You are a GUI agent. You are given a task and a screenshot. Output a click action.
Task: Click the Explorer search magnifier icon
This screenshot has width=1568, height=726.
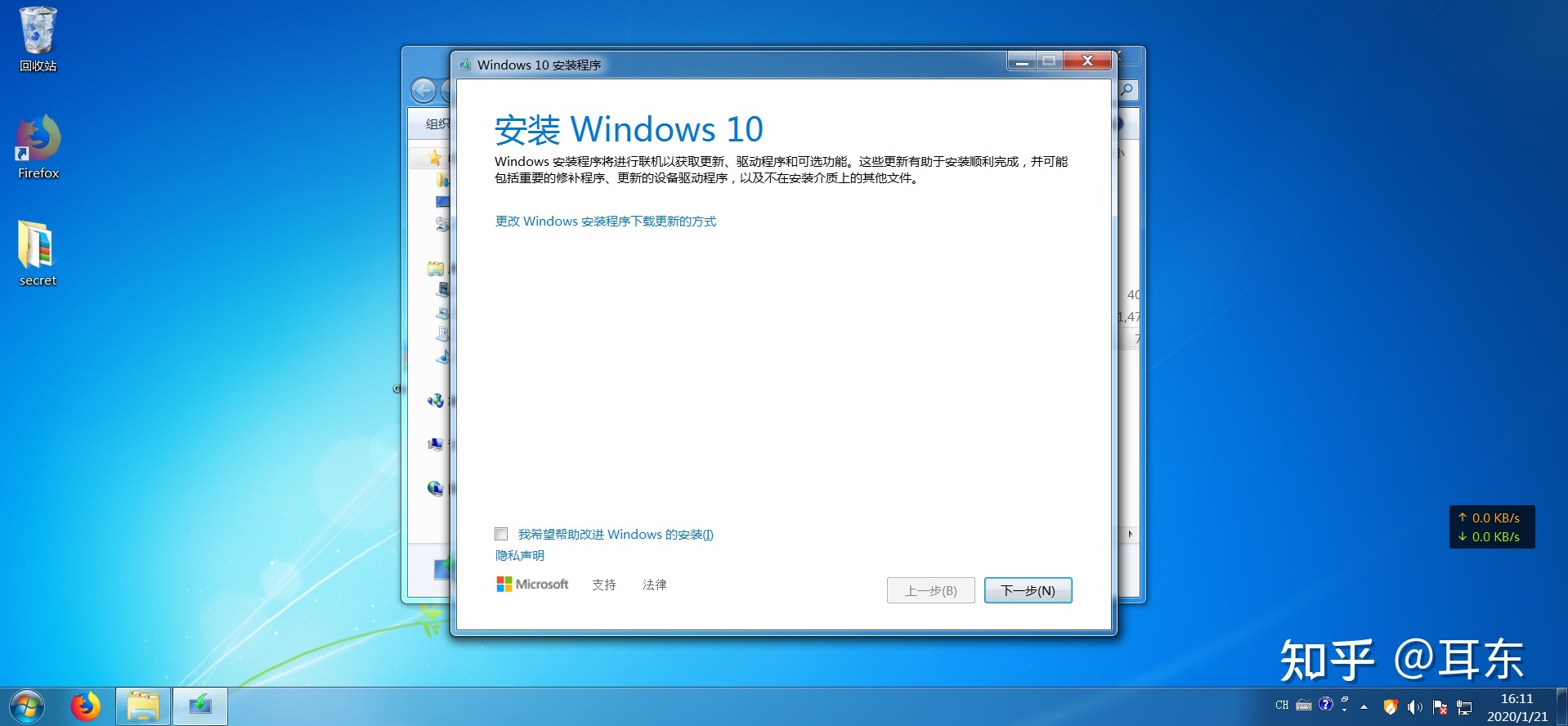click(x=1128, y=90)
